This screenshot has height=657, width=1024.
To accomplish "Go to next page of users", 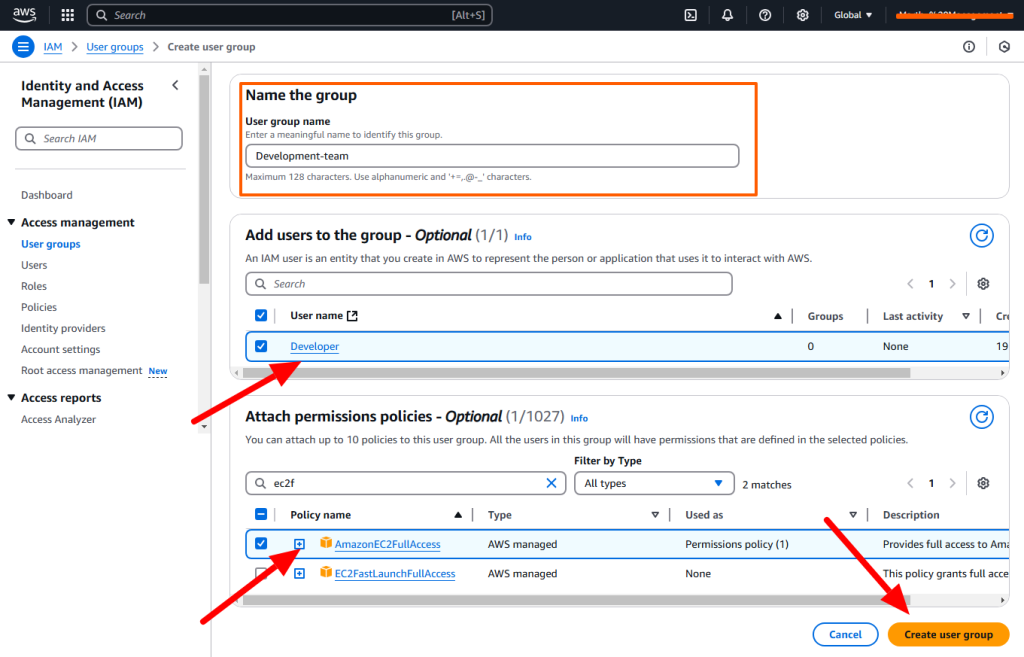I will tap(952, 283).
